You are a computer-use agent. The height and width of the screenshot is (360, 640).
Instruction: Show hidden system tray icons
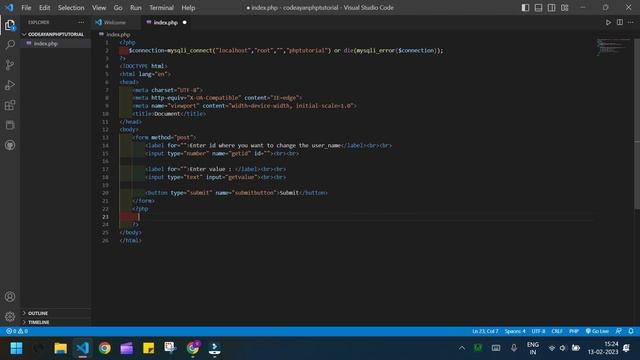pos(462,348)
